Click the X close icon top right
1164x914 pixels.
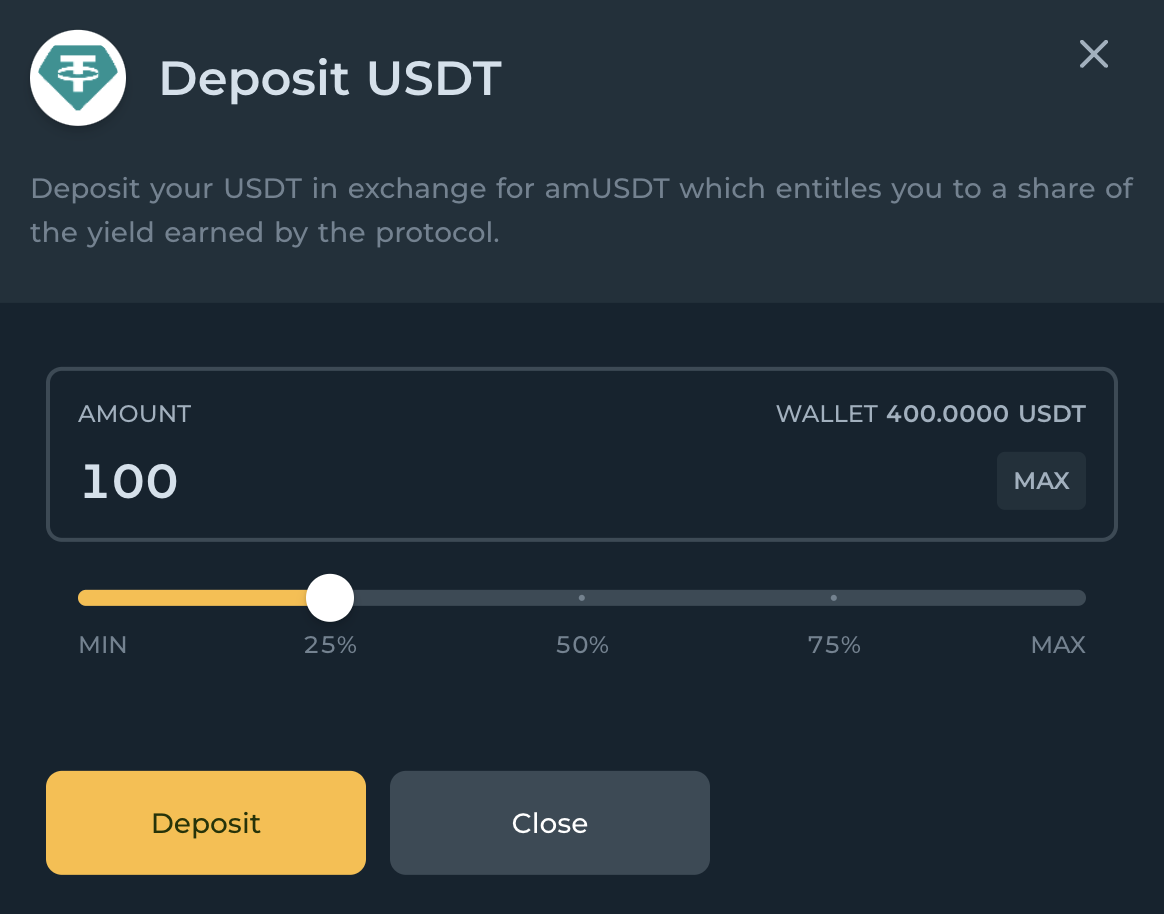[1093, 55]
